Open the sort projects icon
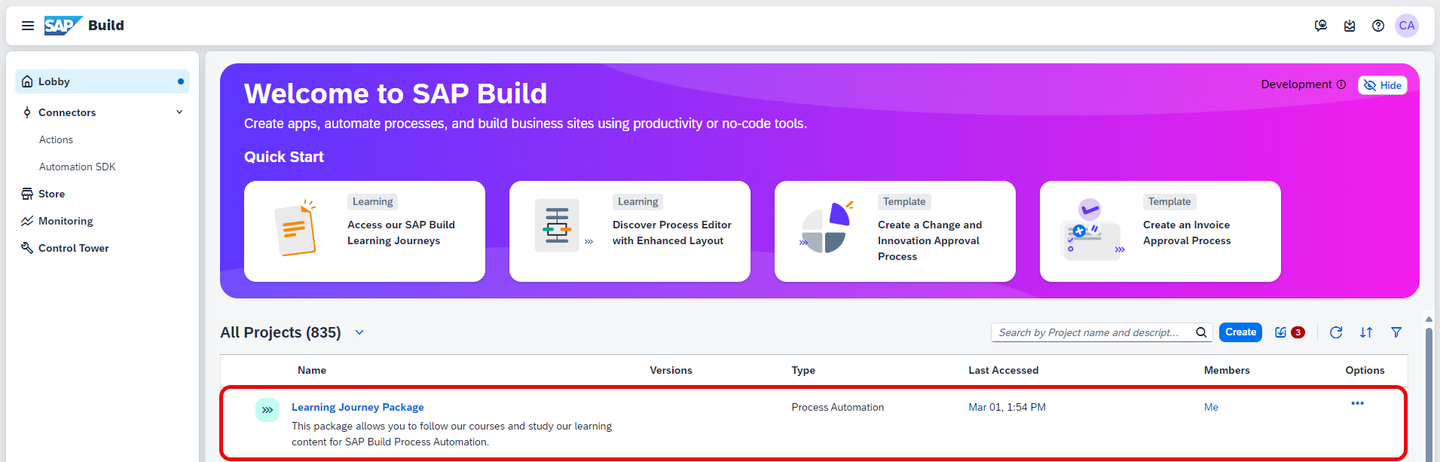This screenshot has height=462, width=1440. pyautogui.click(x=1366, y=332)
